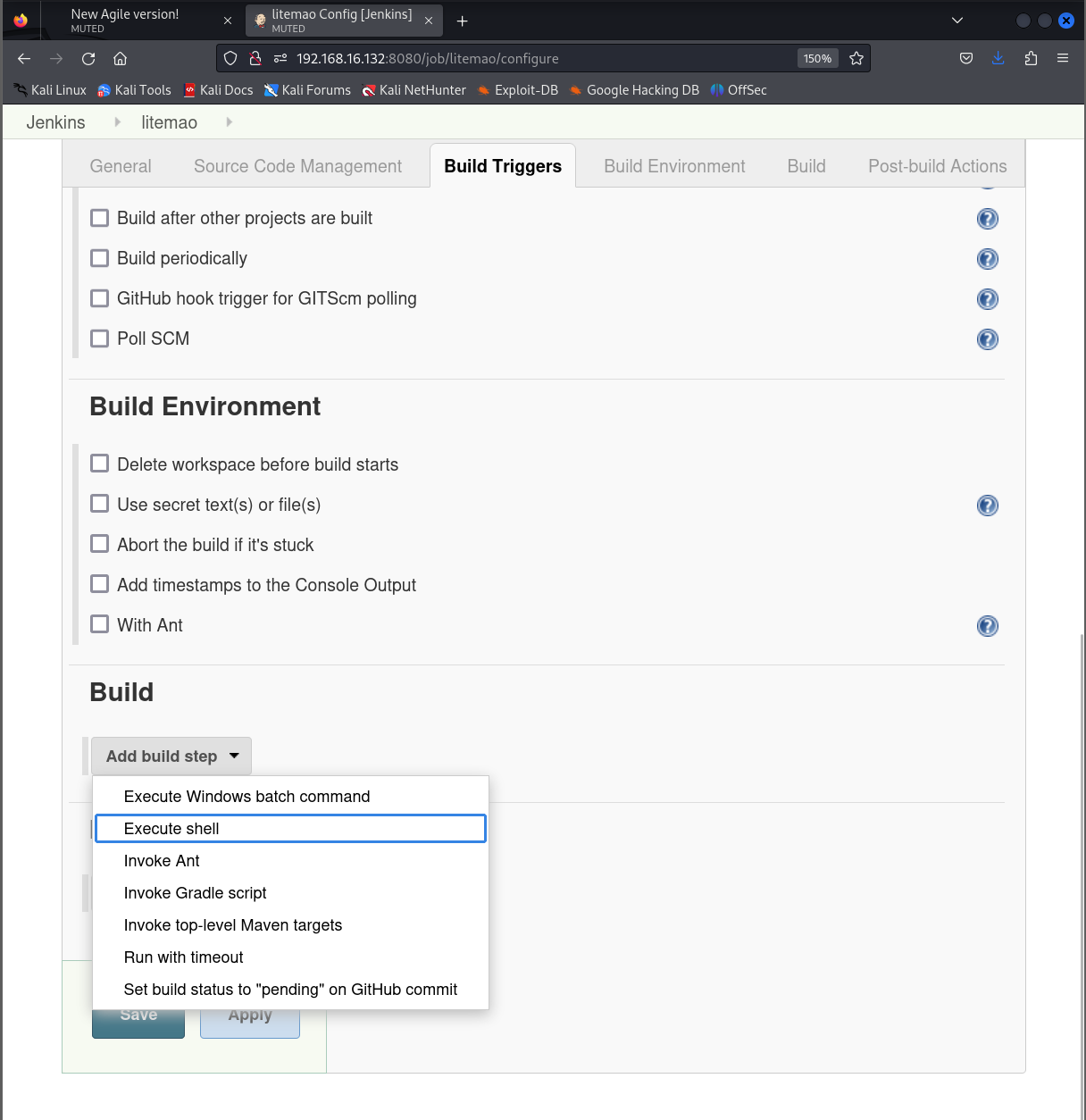Show help icon for Poll SCM

(987, 339)
